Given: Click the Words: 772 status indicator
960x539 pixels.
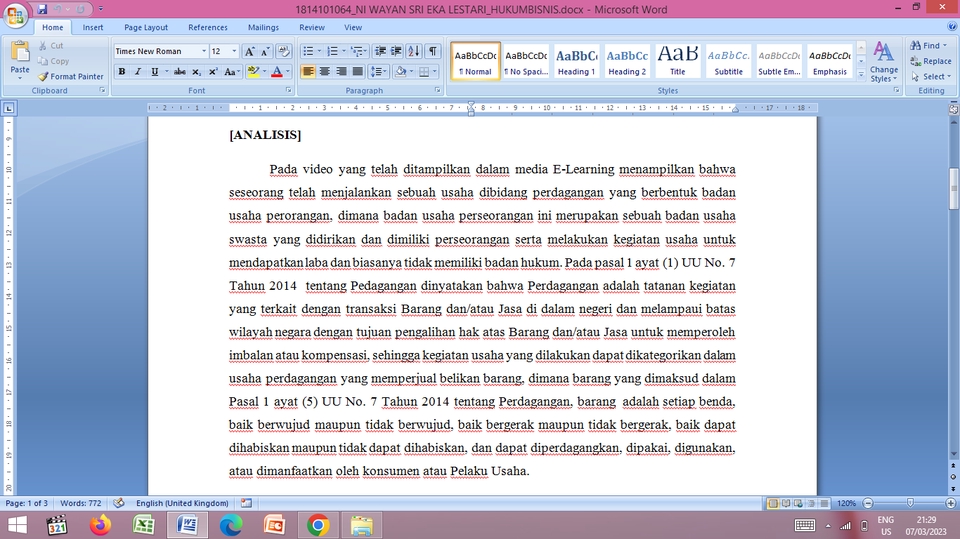Looking at the screenshot, I should (x=81, y=503).
